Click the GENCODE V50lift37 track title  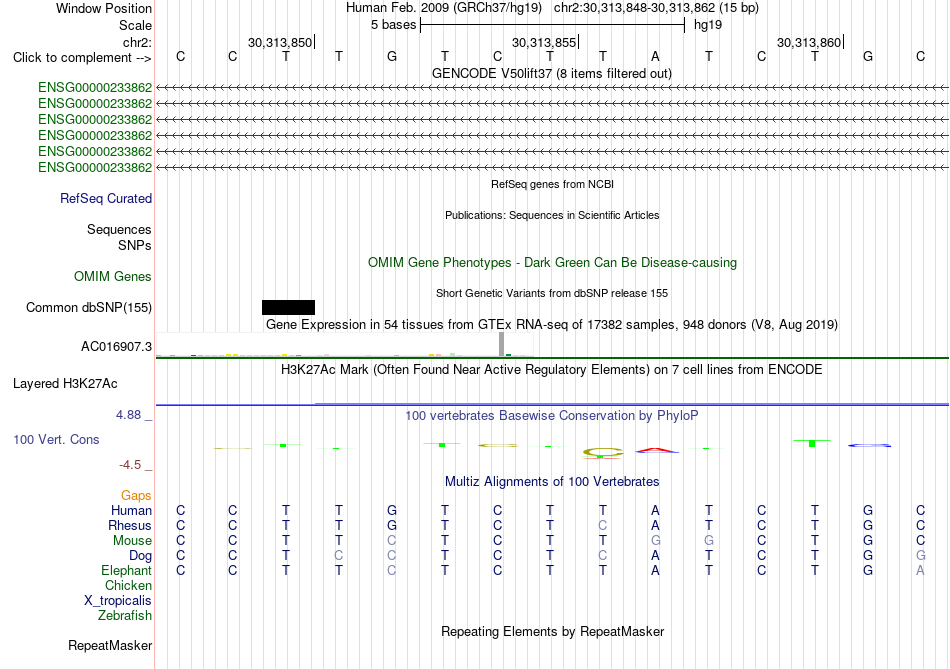[x=552, y=73]
